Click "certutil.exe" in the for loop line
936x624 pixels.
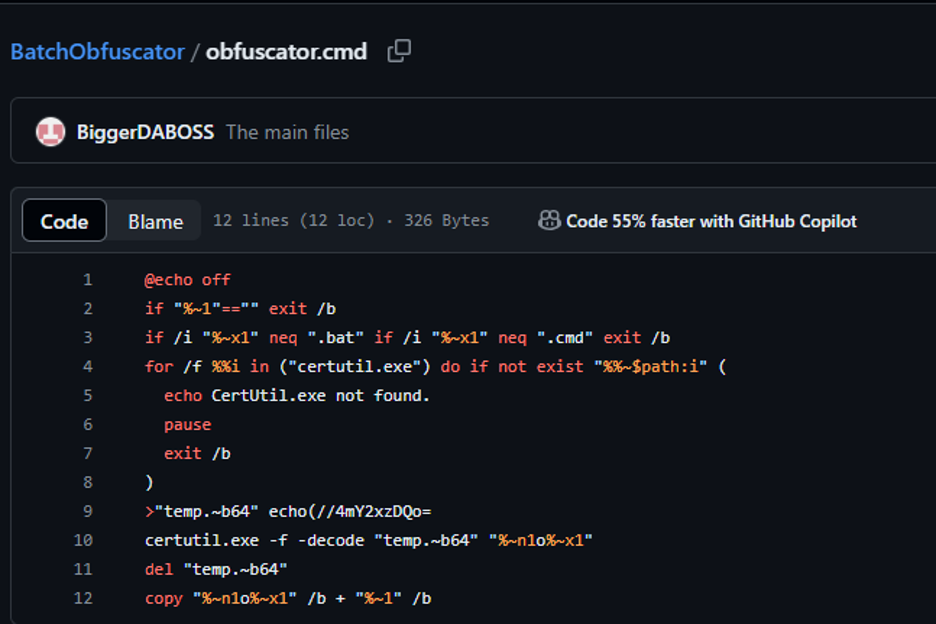point(355,367)
